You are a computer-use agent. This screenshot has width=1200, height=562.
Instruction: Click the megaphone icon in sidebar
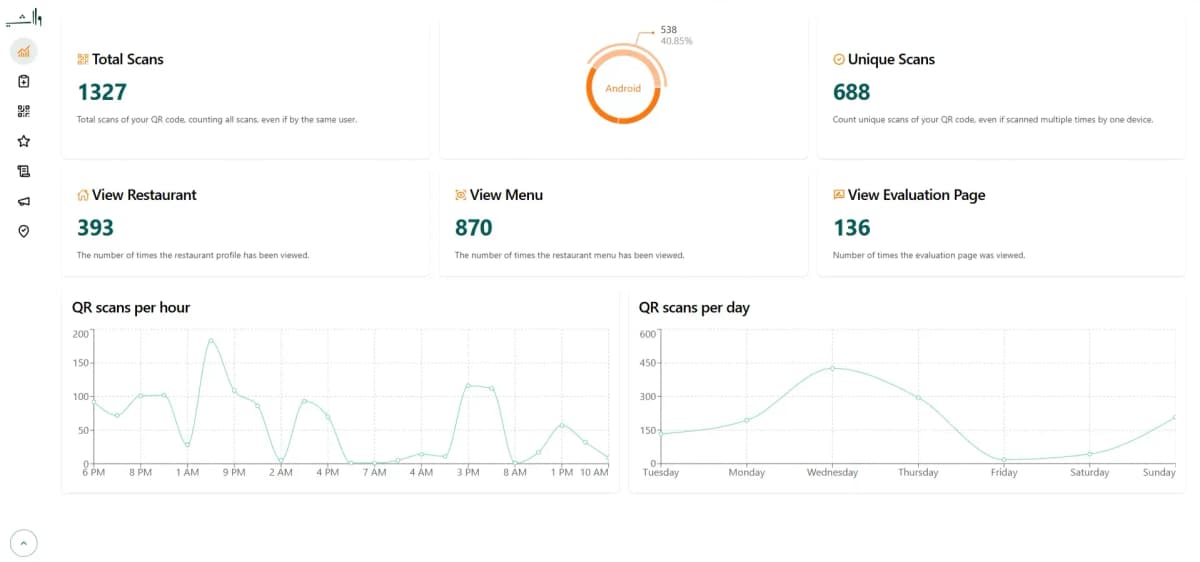(24, 201)
